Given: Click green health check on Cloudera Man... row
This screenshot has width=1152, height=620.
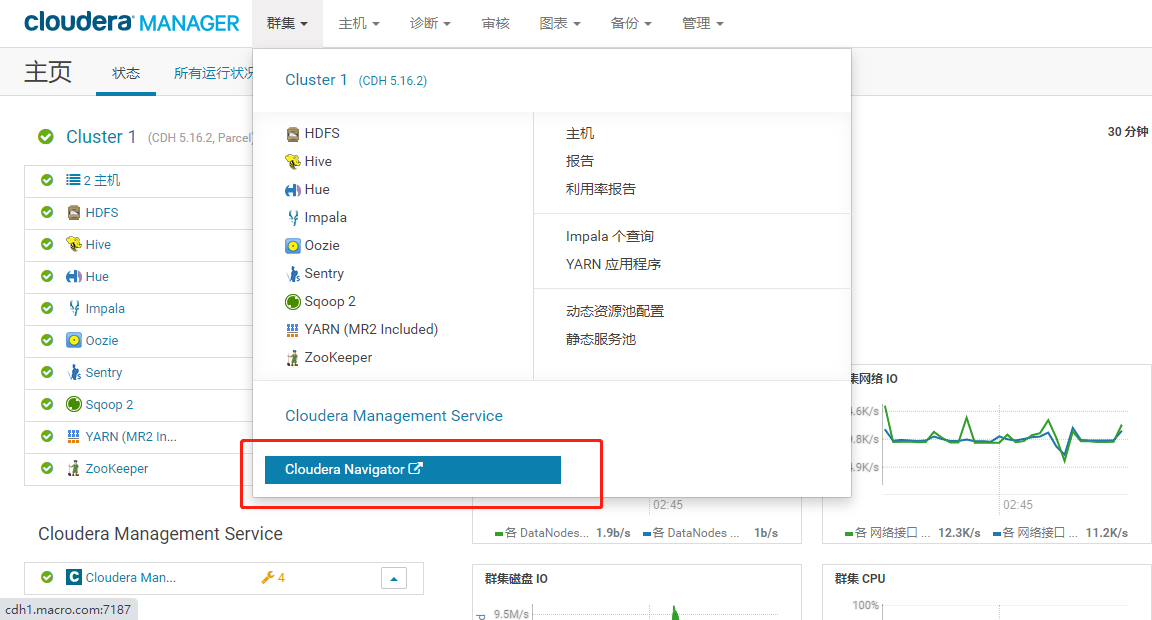Looking at the screenshot, I should [x=47, y=577].
